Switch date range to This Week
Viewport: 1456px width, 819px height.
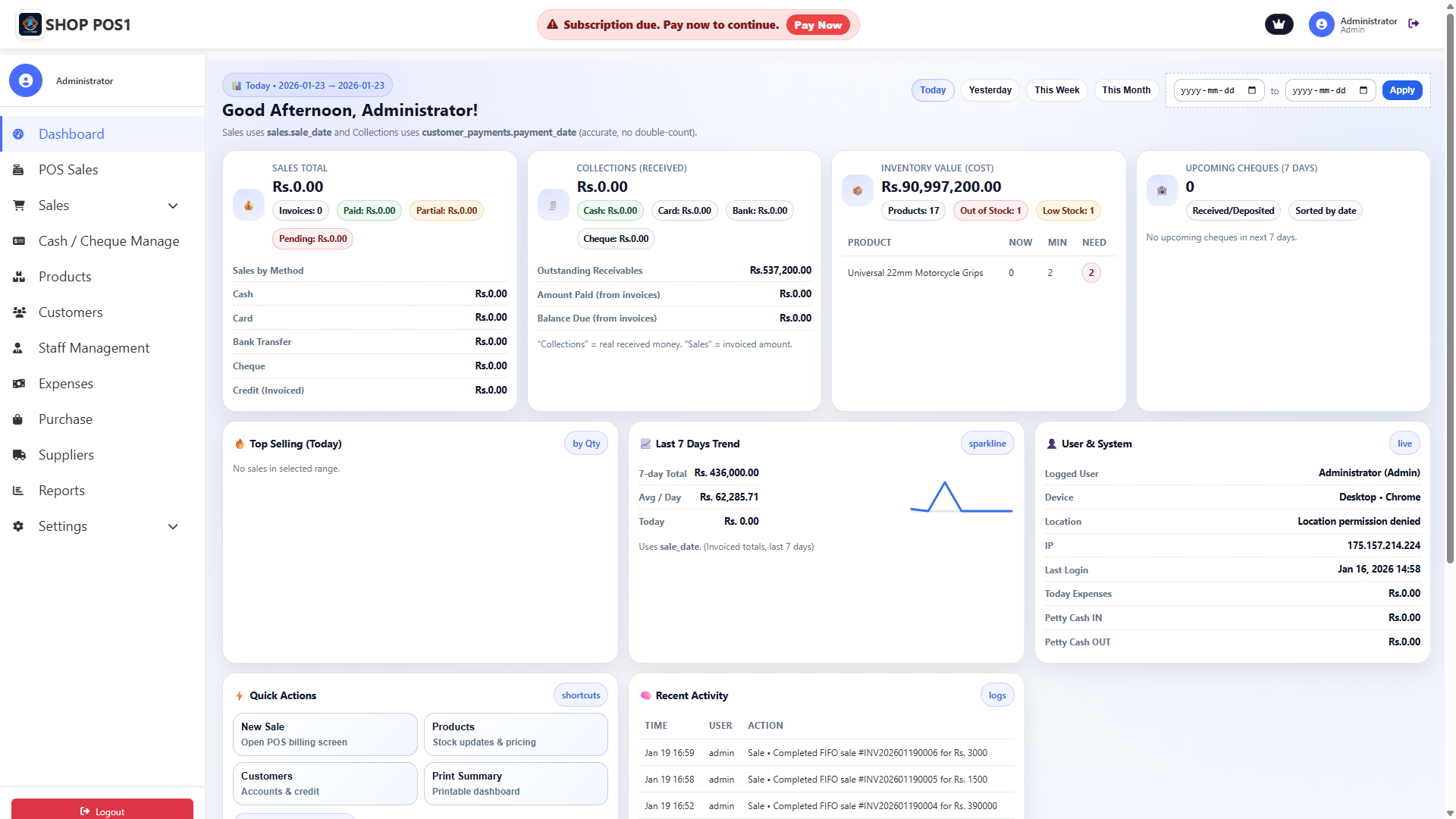1056,90
